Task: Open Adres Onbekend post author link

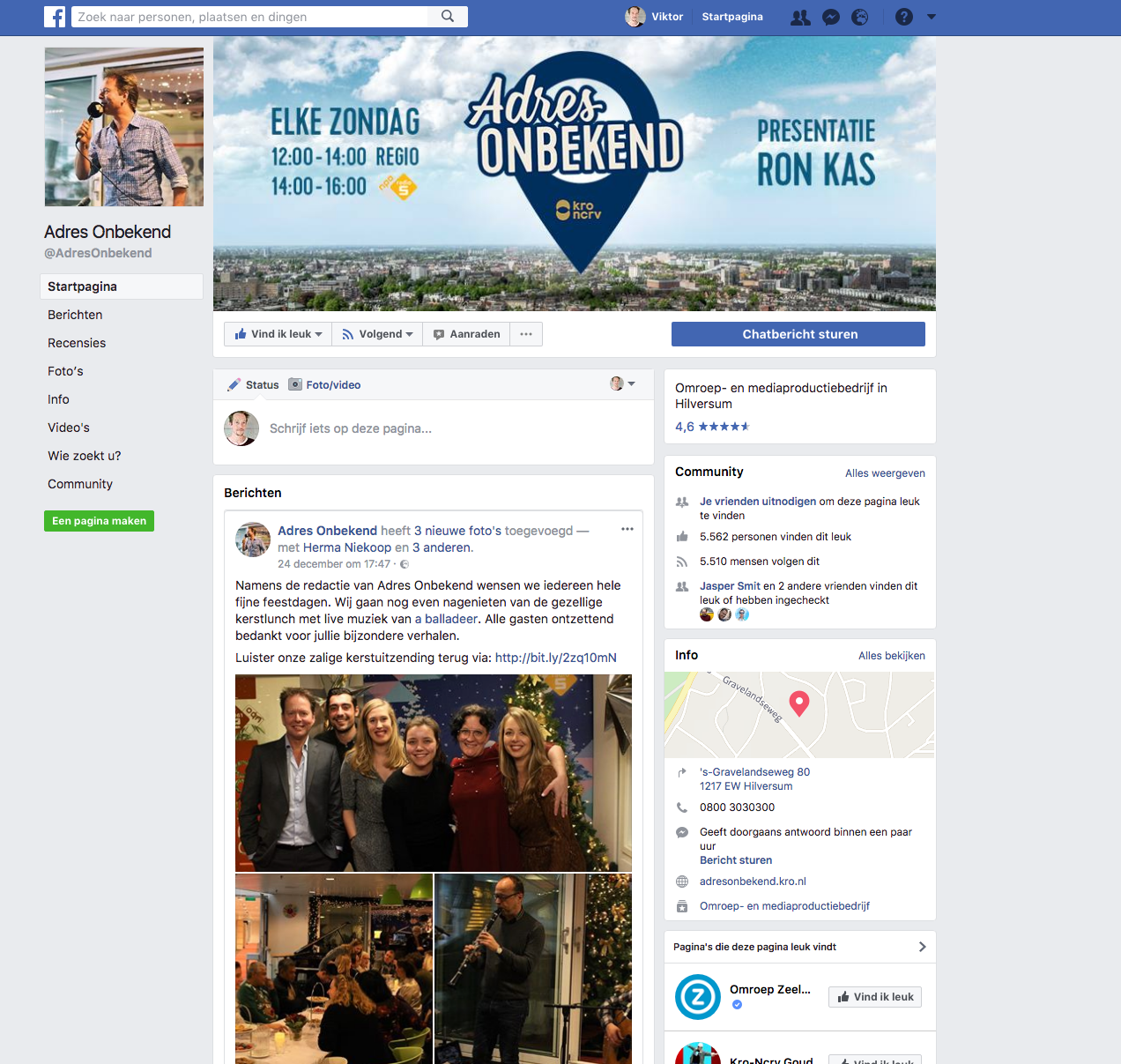Action: (327, 531)
